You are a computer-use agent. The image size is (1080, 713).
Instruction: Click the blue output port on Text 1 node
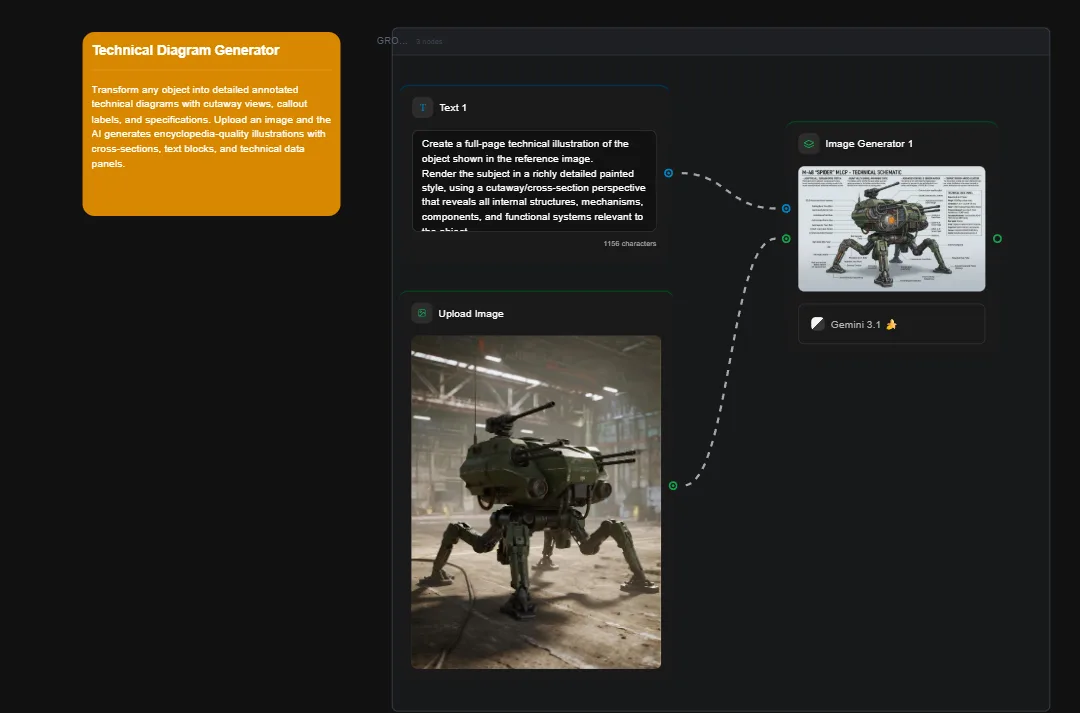click(x=668, y=173)
